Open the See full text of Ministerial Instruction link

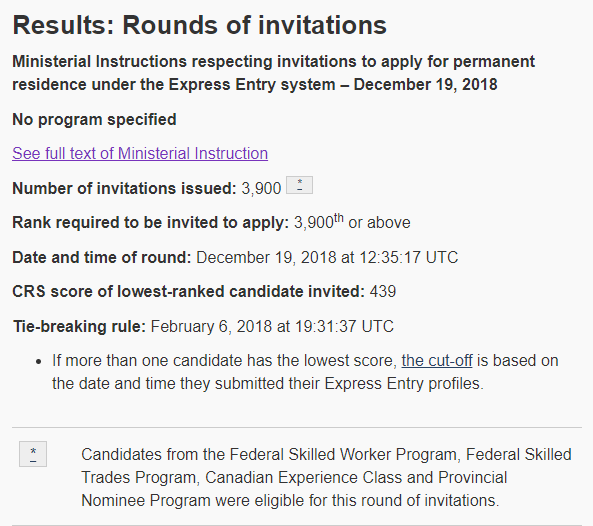pos(140,154)
